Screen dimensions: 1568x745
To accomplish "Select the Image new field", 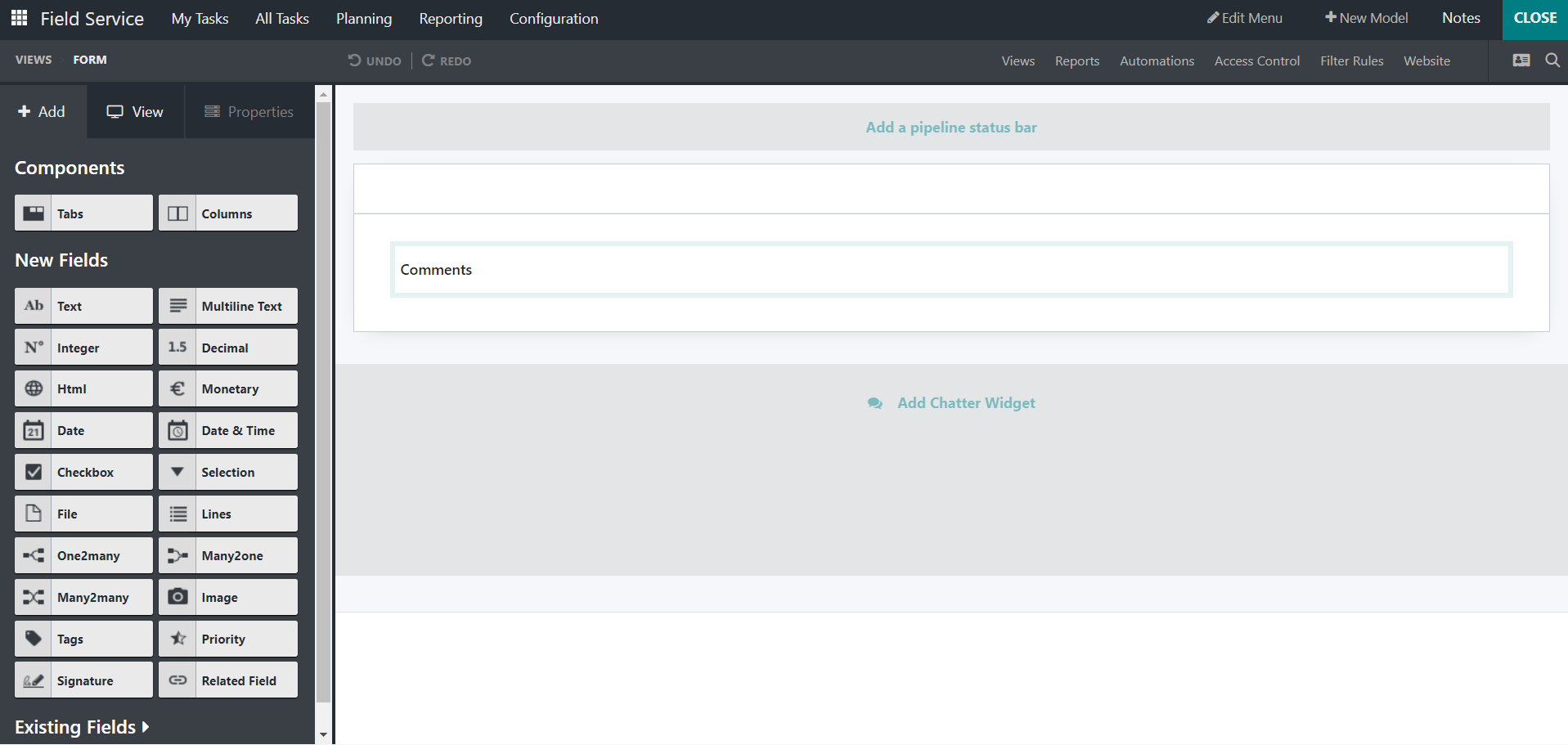I will [x=228, y=598].
